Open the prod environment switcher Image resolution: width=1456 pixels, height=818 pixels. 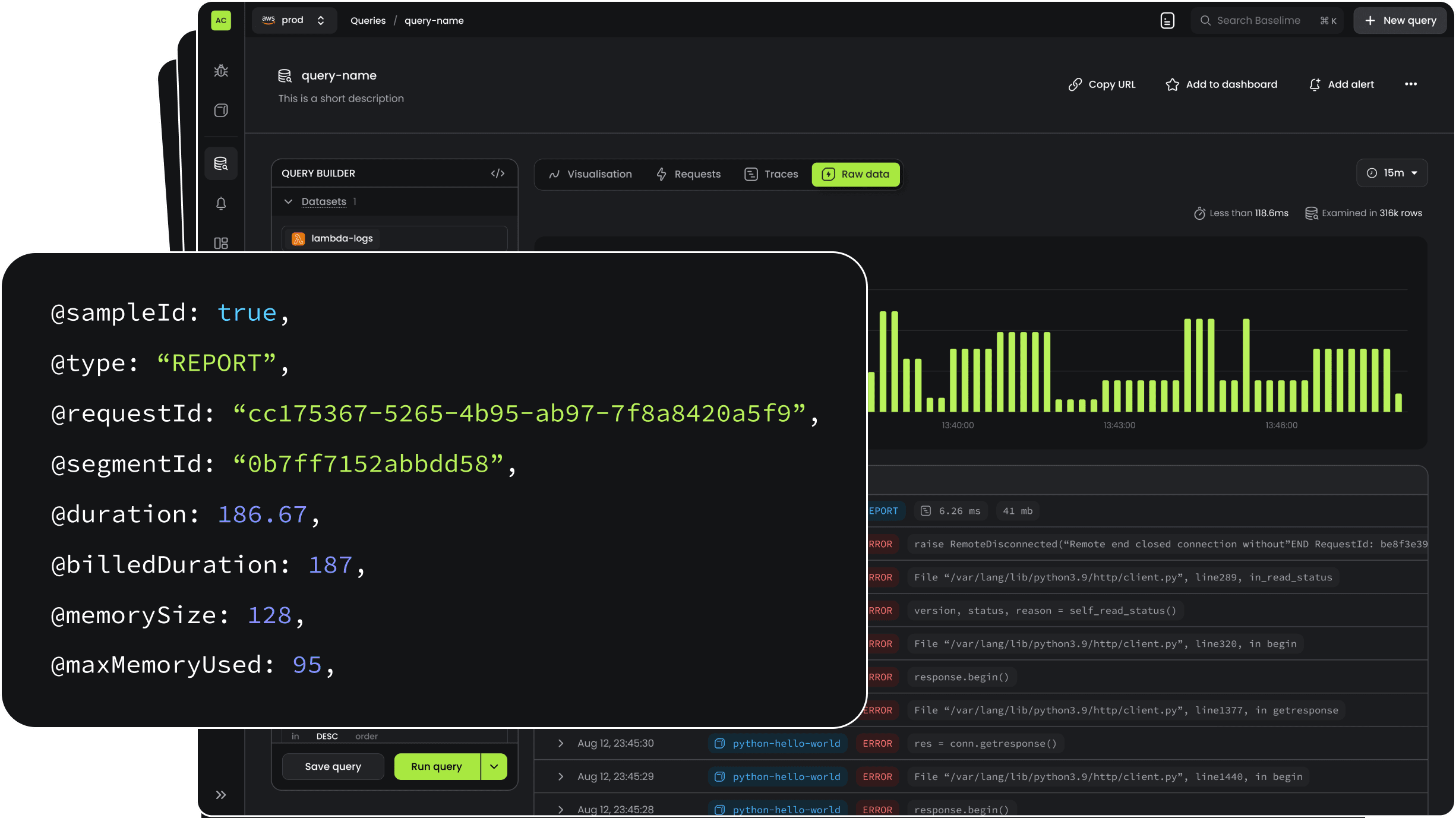coord(294,21)
